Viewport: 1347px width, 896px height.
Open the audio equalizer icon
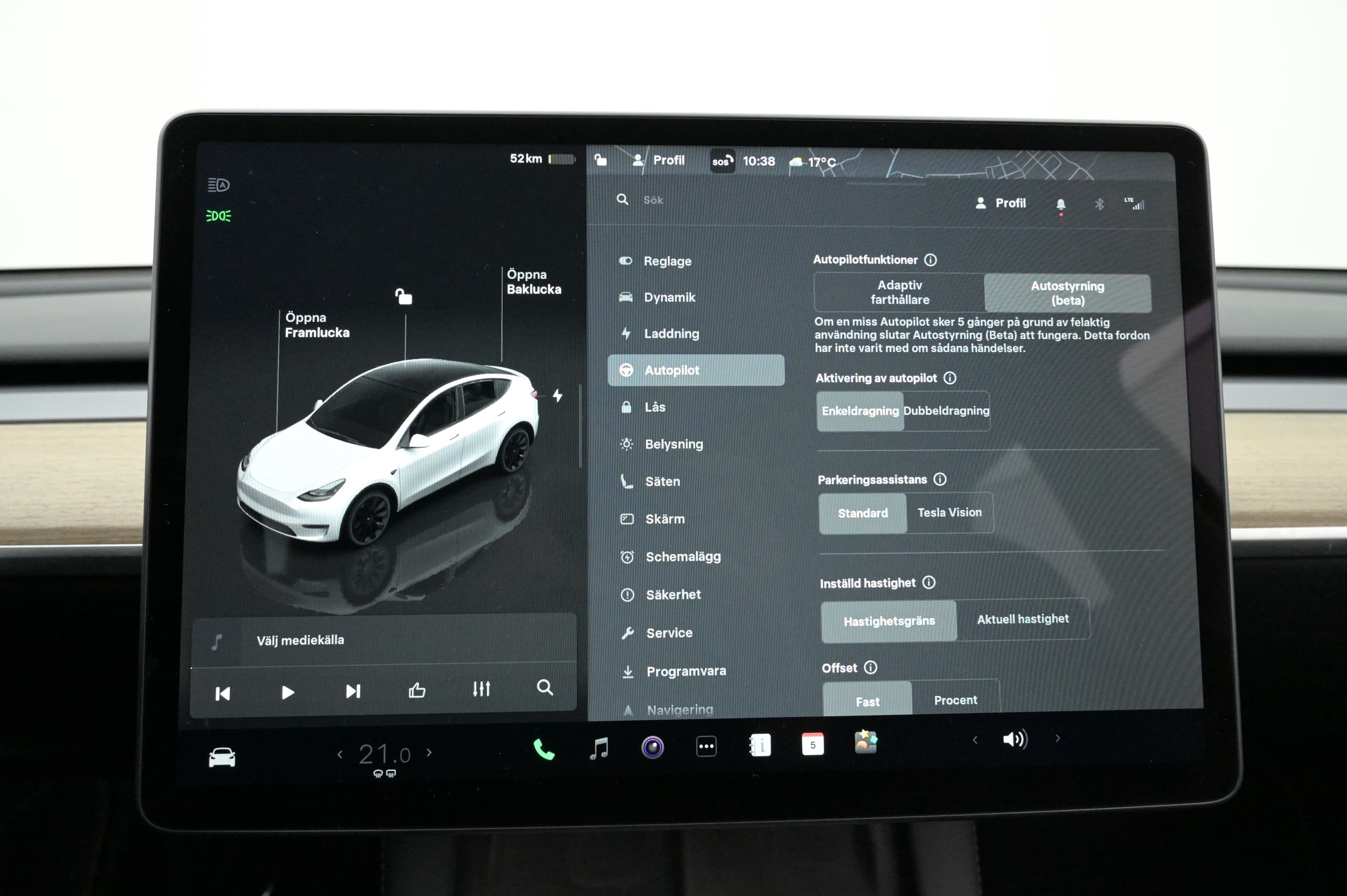pyautogui.click(x=481, y=689)
